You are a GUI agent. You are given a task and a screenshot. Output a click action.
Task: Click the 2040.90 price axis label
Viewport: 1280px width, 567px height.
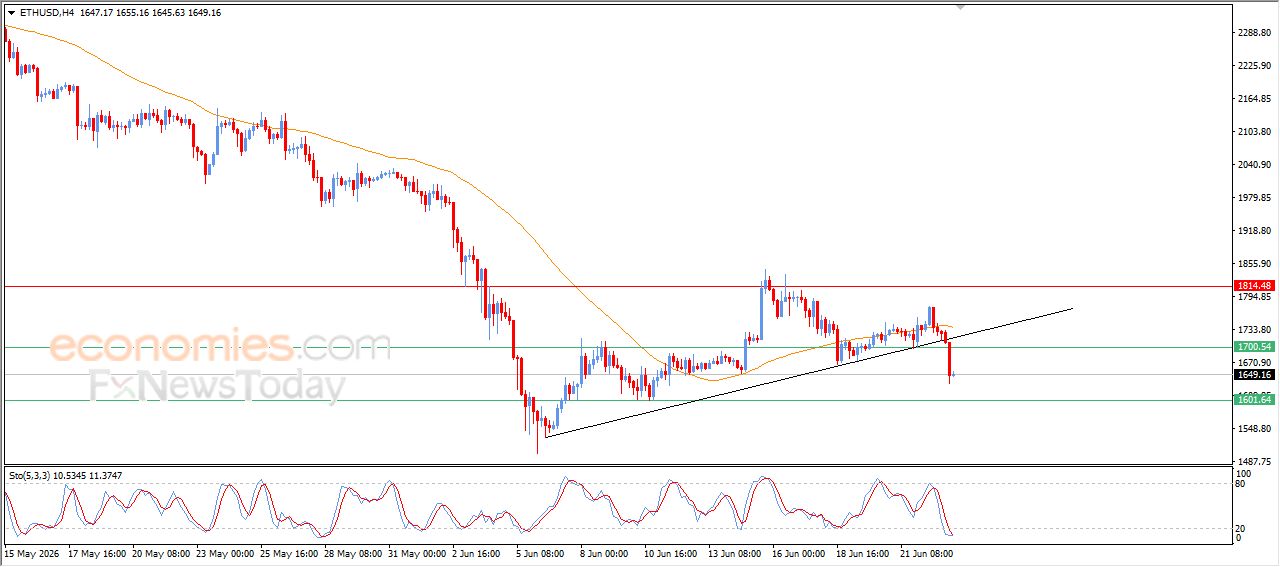pos(1254,165)
